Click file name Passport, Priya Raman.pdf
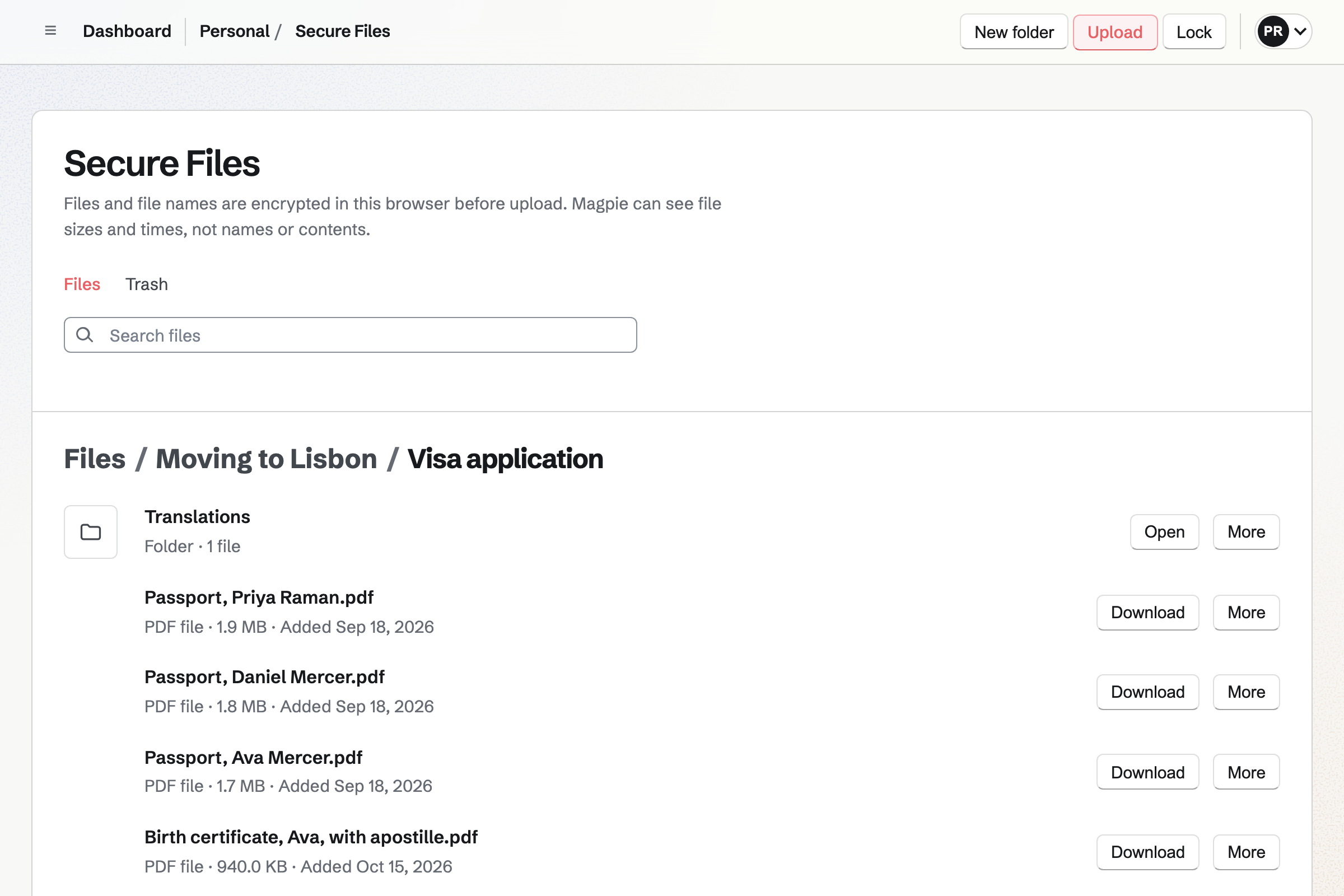The height and width of the screenshot is (896, 1344). 259,597
